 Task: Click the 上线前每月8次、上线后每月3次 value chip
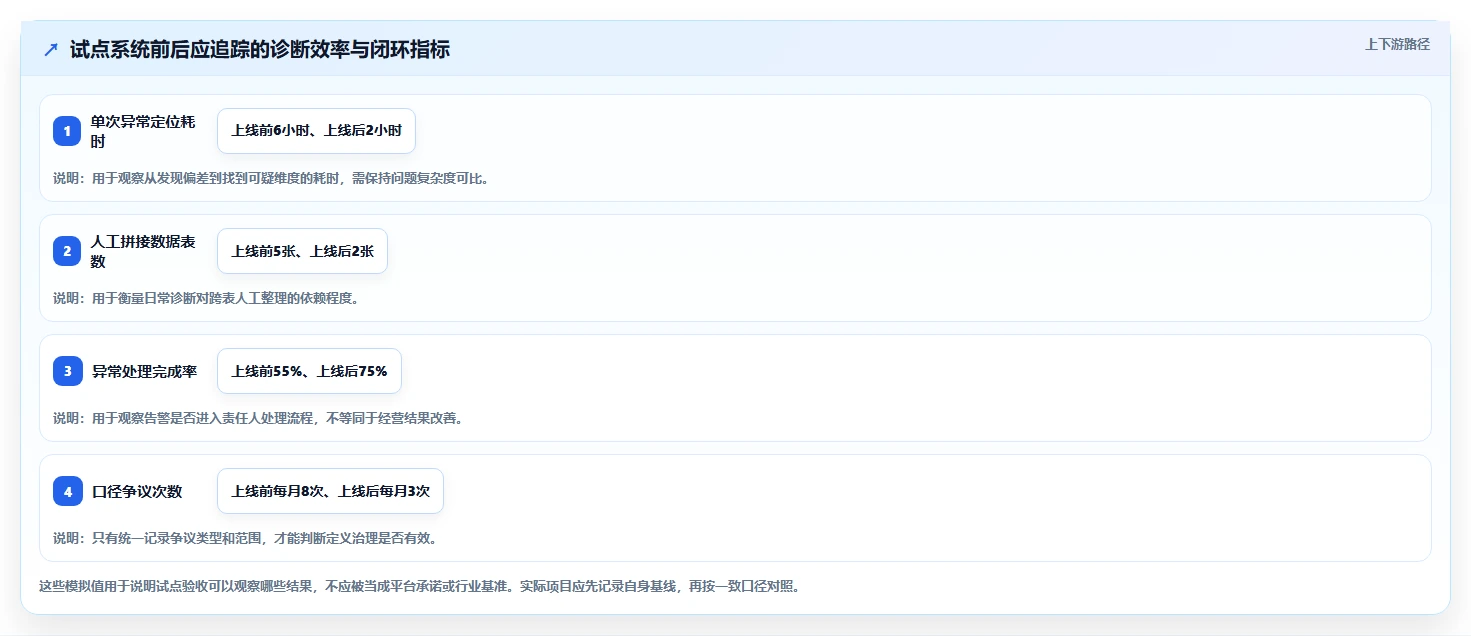[x=330, y=491]
